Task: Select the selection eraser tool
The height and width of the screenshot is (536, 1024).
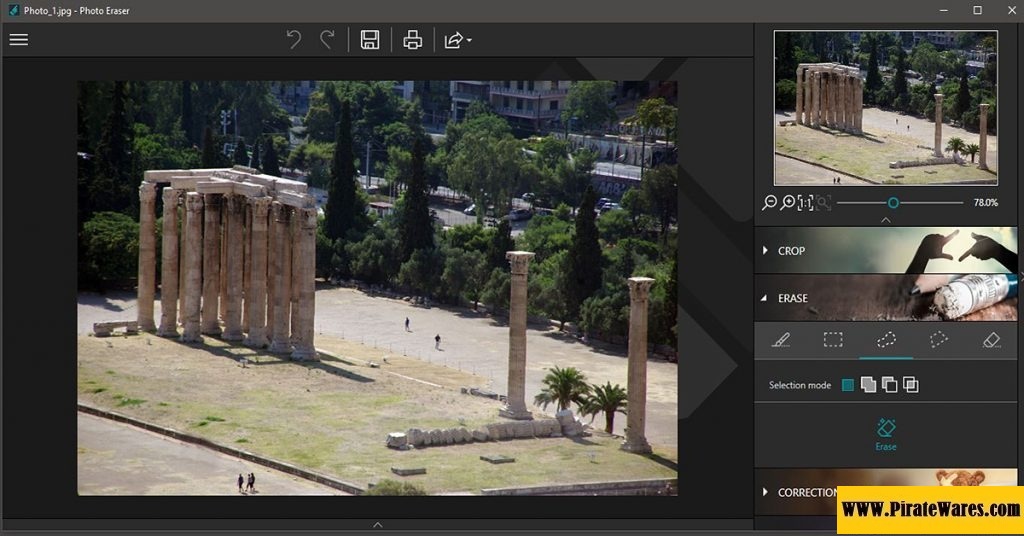Action: pos(991,340)
